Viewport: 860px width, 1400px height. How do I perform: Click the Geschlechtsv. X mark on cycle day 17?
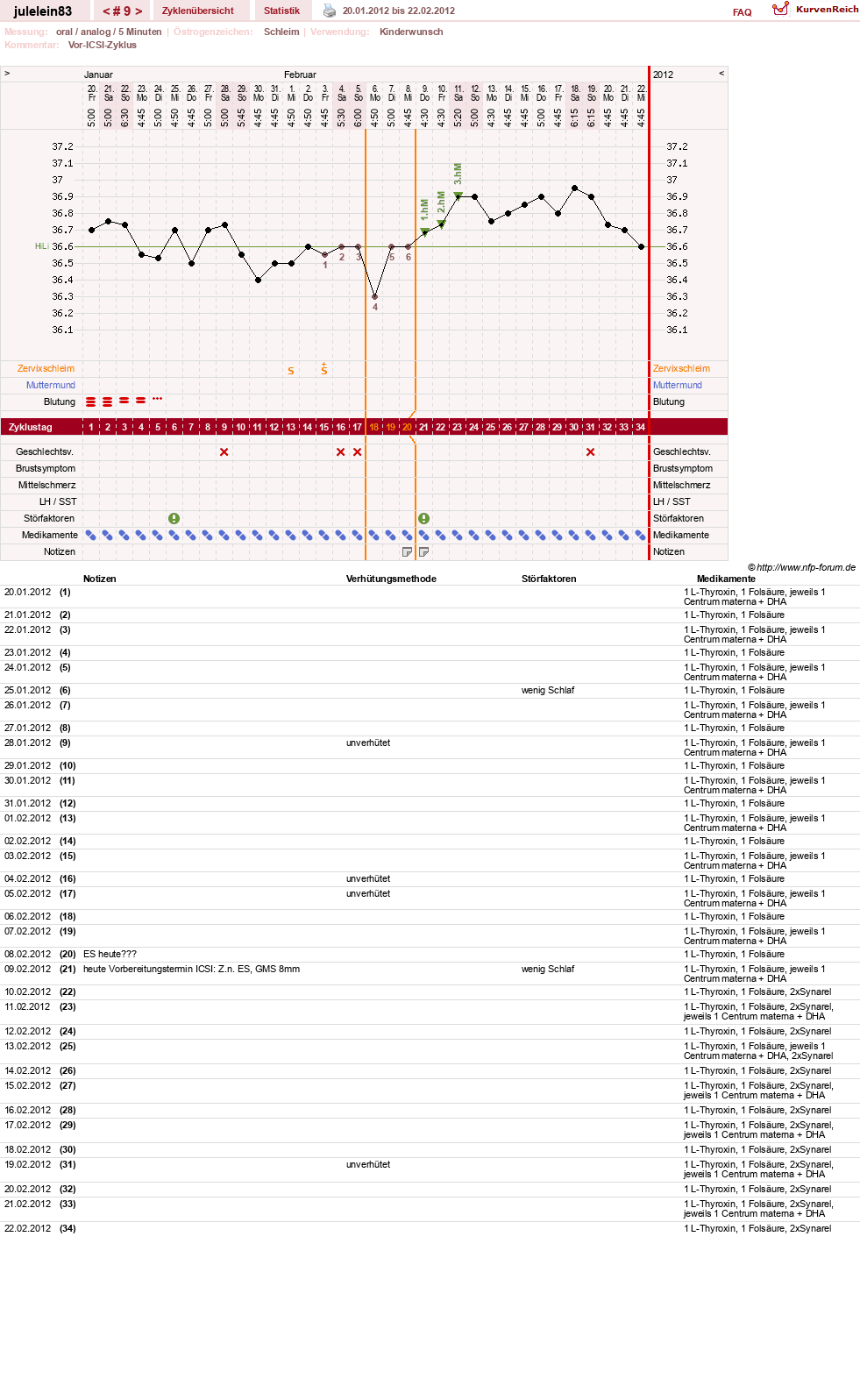click(x=358, y=452)
